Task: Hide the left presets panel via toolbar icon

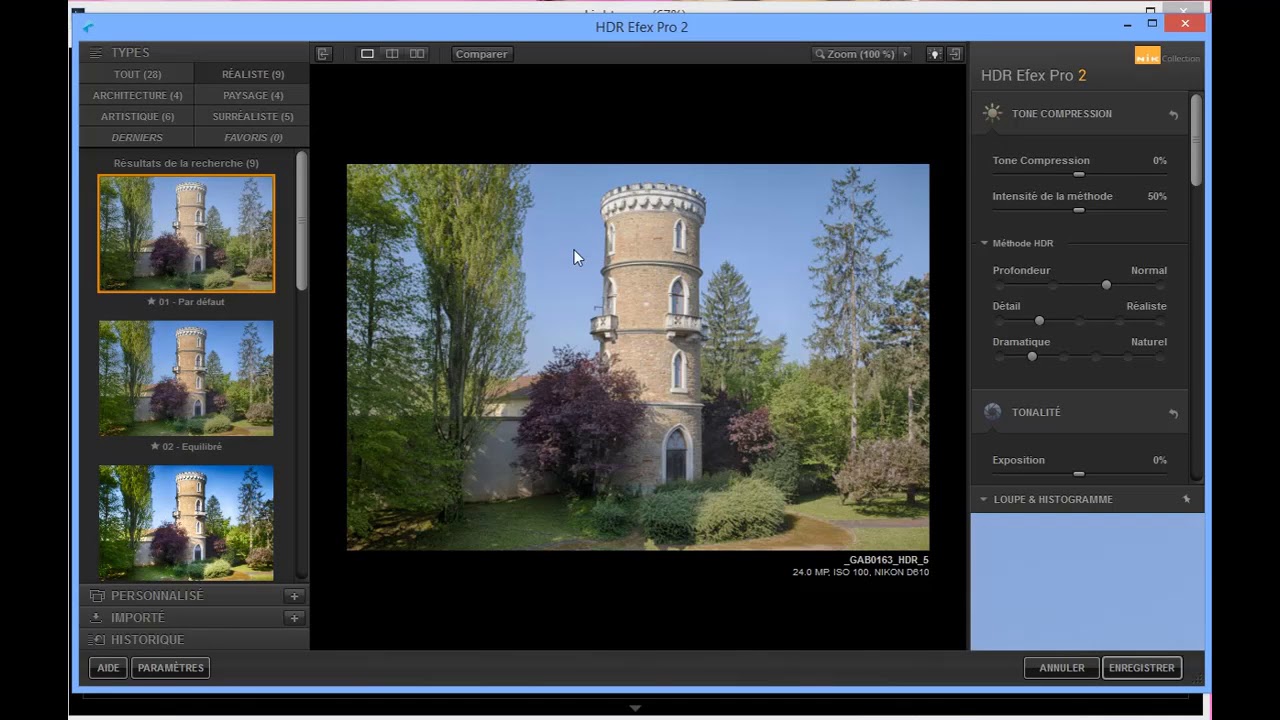Action: tap(323, 54)
